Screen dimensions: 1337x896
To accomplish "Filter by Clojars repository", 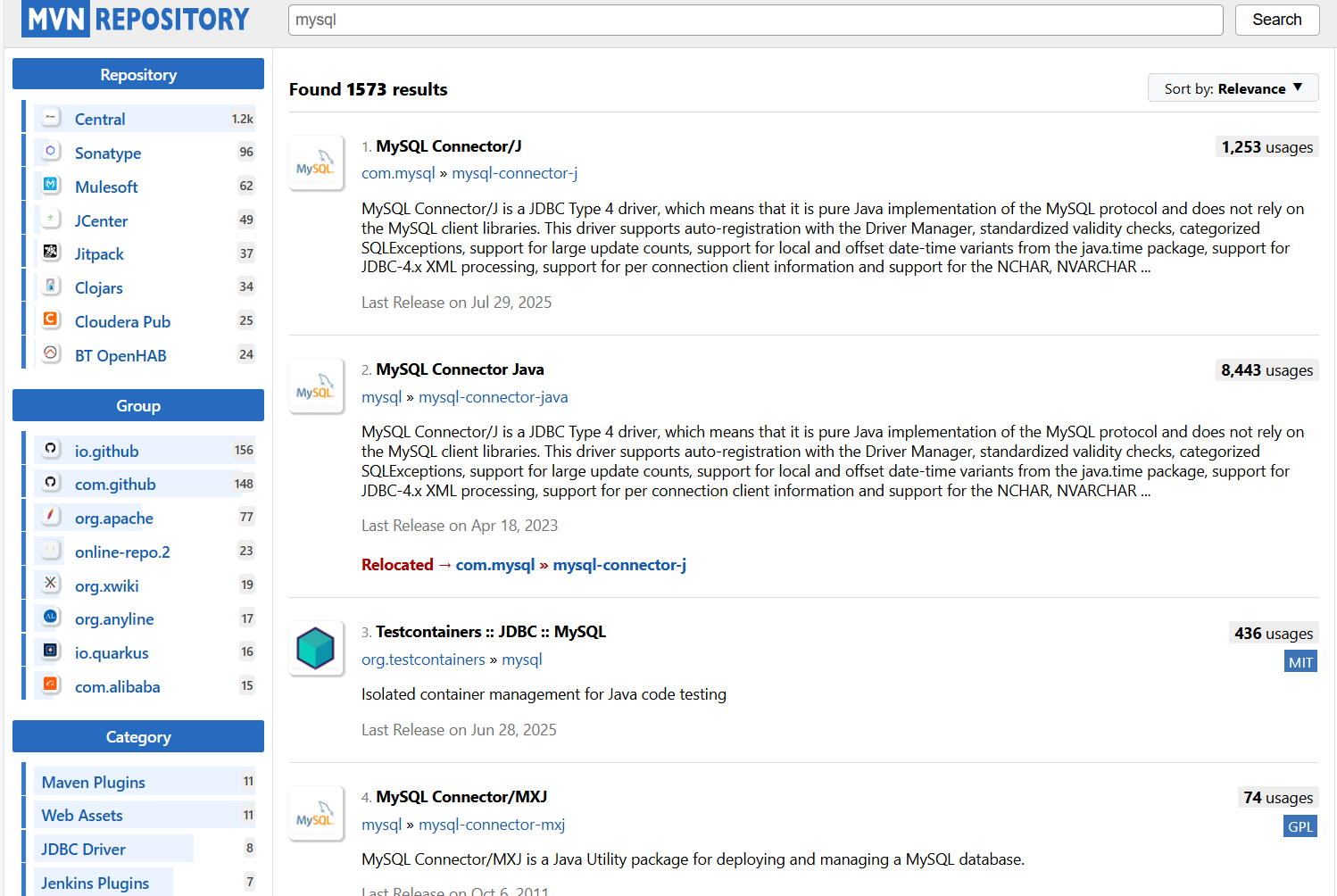I will (x=145, y=287).
